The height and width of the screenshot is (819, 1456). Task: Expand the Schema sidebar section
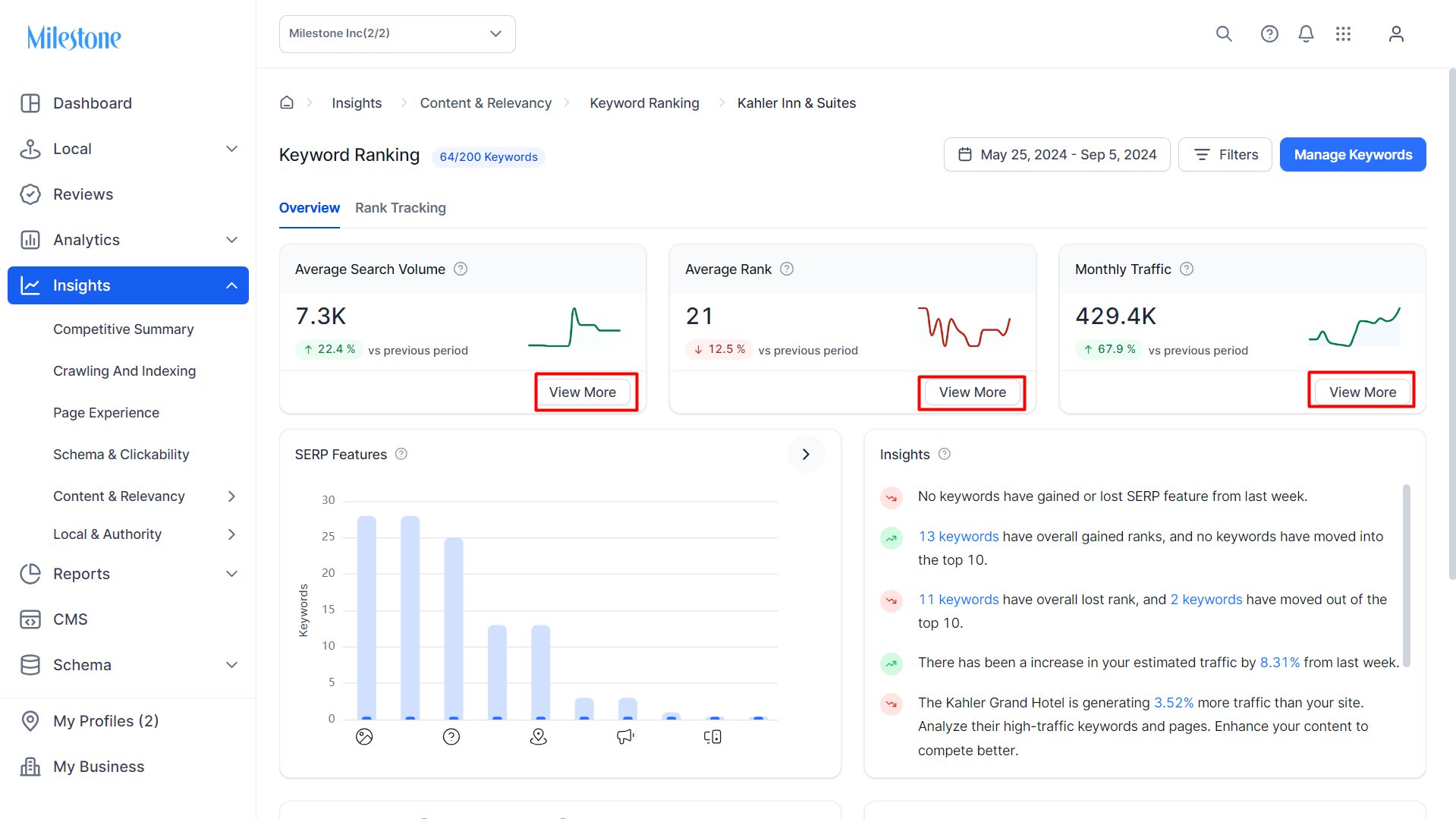(x=232, y=665)
